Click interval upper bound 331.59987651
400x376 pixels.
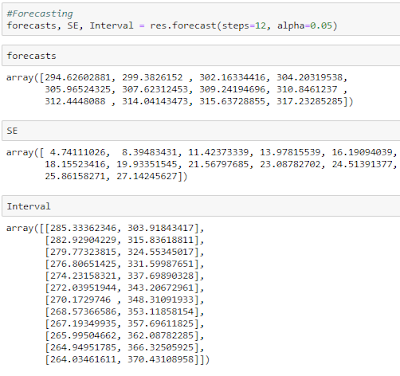click(160, 264)
